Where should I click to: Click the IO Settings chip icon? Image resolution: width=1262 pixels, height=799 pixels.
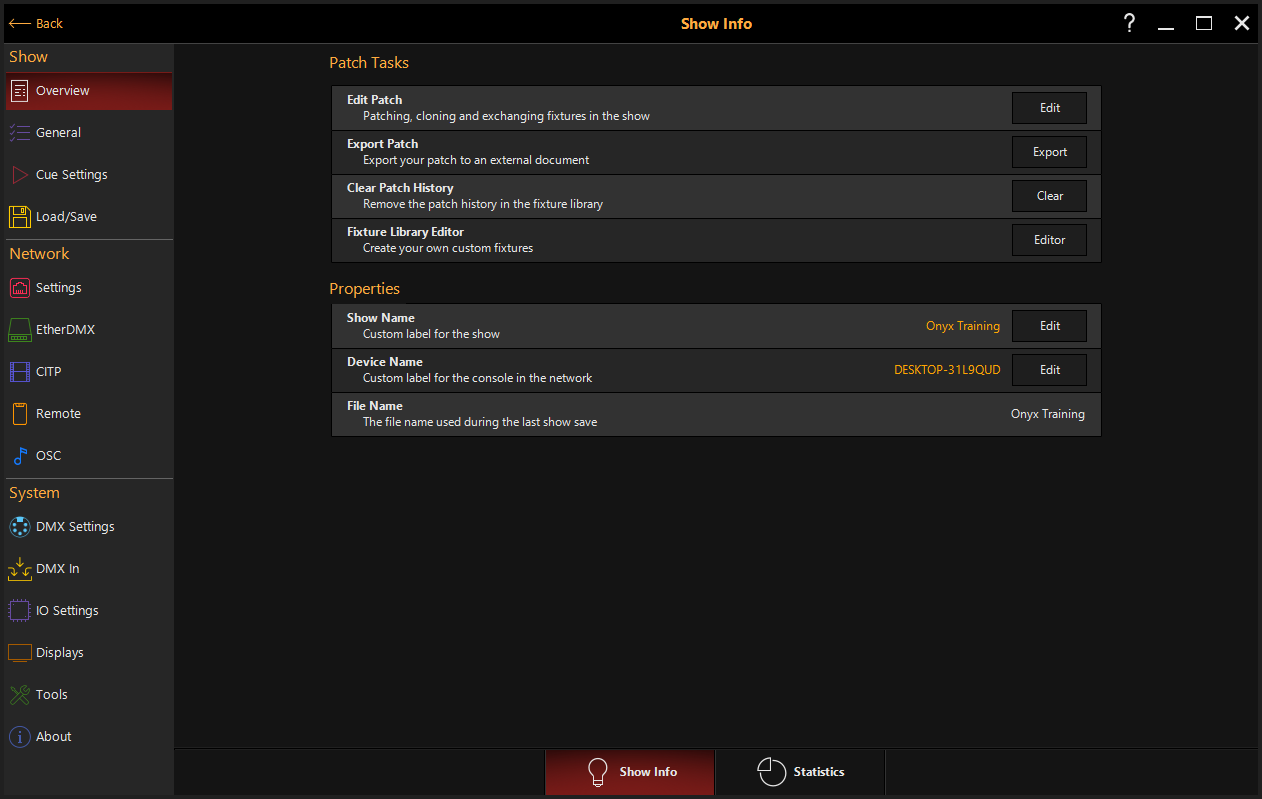19,611
